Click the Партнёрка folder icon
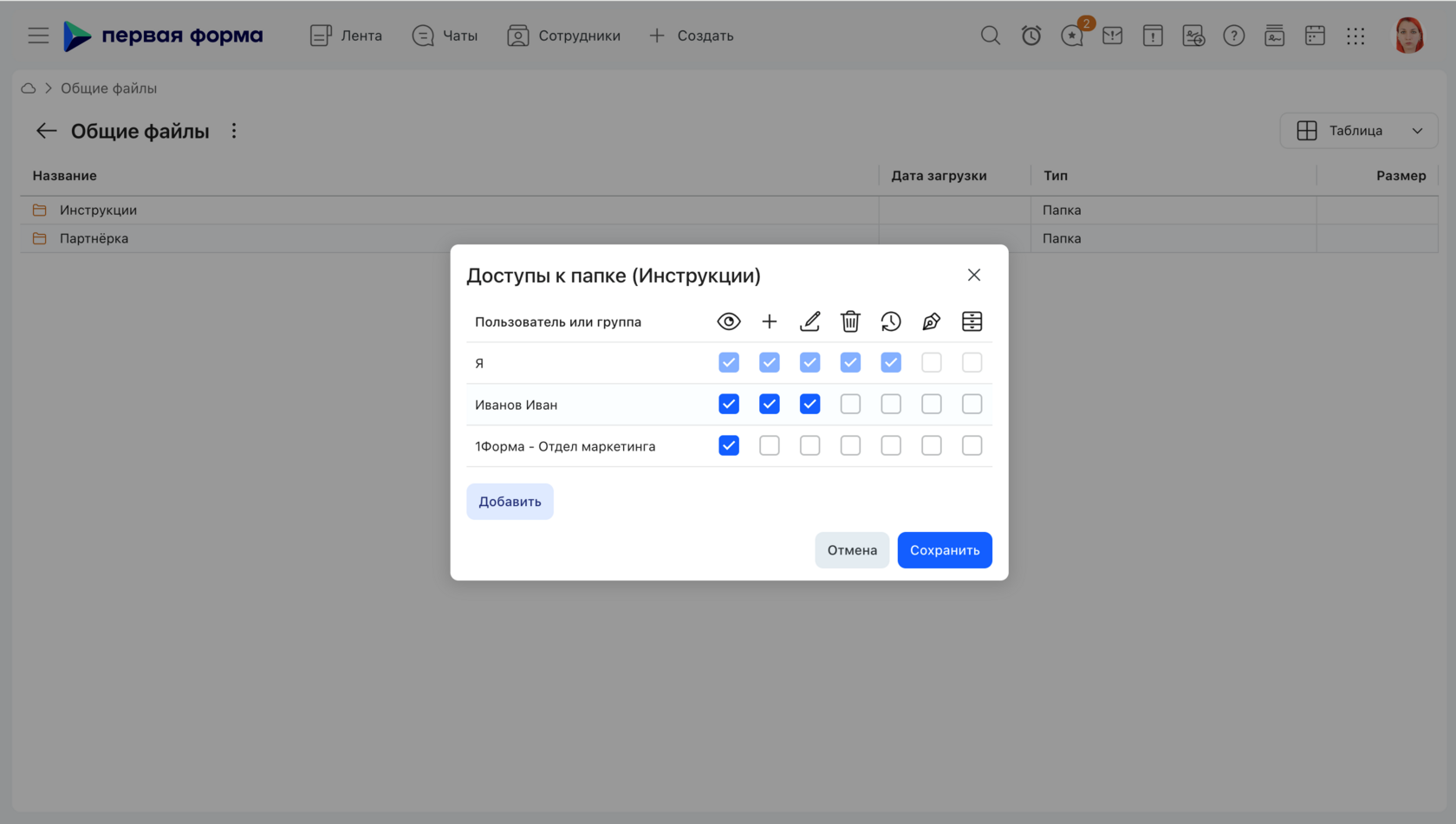 [40, 238]
